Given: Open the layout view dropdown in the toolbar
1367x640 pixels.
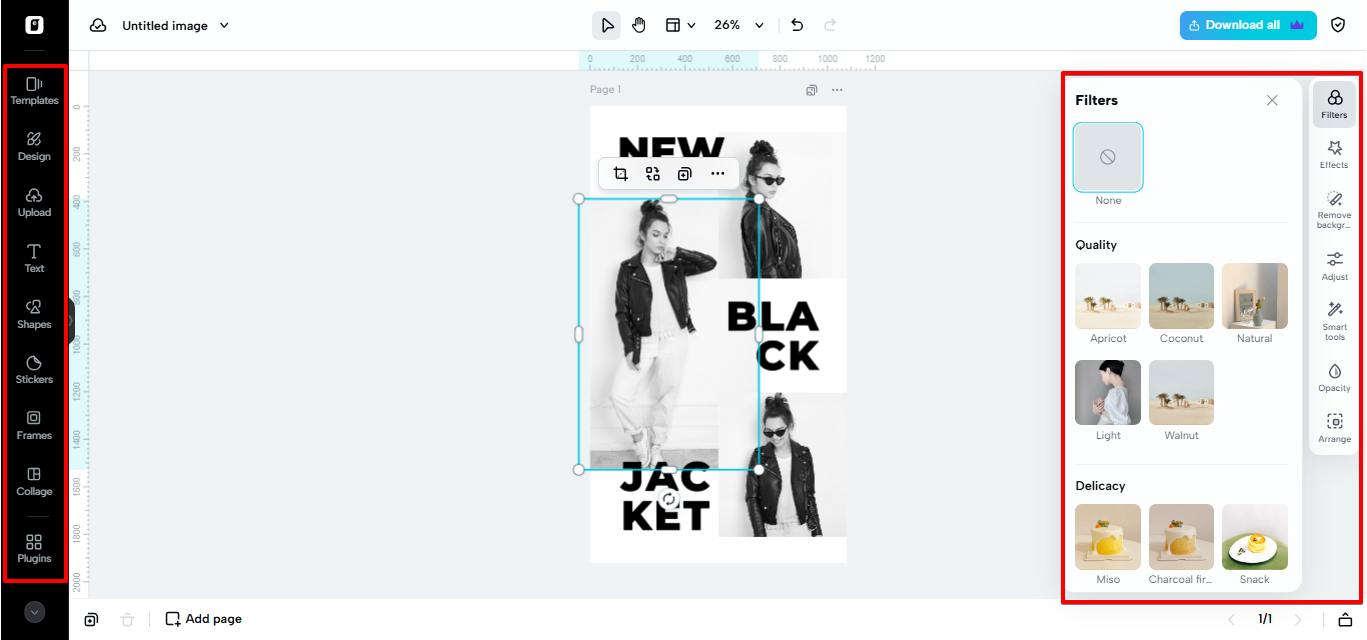Looking at the screenshot, I should (x=680, y=24).
